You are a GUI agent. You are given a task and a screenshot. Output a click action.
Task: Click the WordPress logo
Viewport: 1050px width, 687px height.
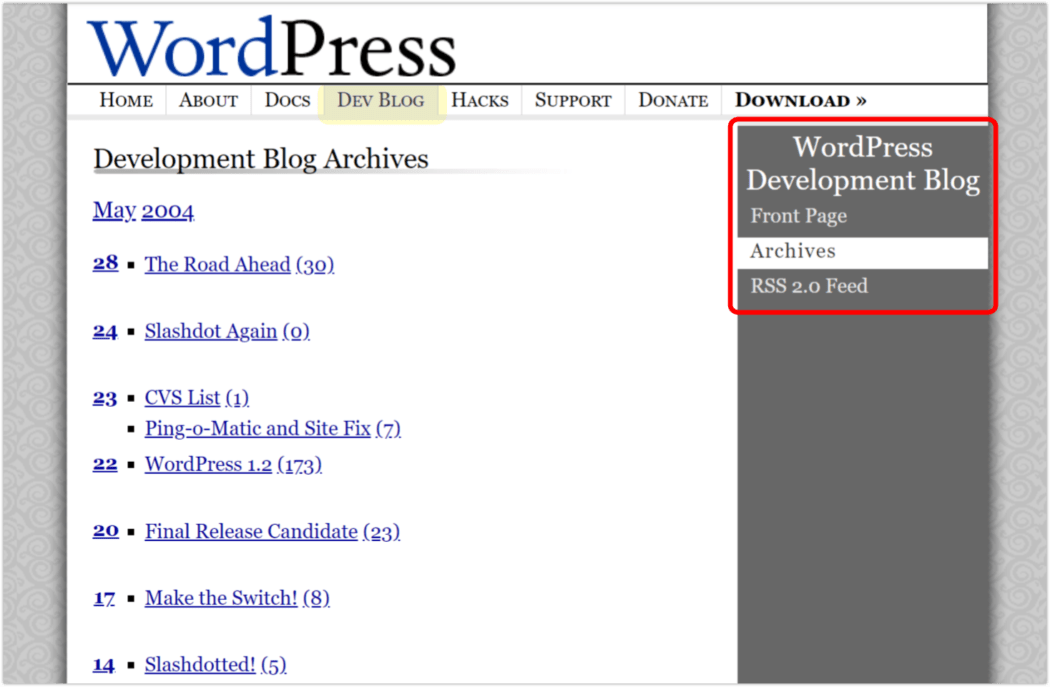click(x=271, y=47)
